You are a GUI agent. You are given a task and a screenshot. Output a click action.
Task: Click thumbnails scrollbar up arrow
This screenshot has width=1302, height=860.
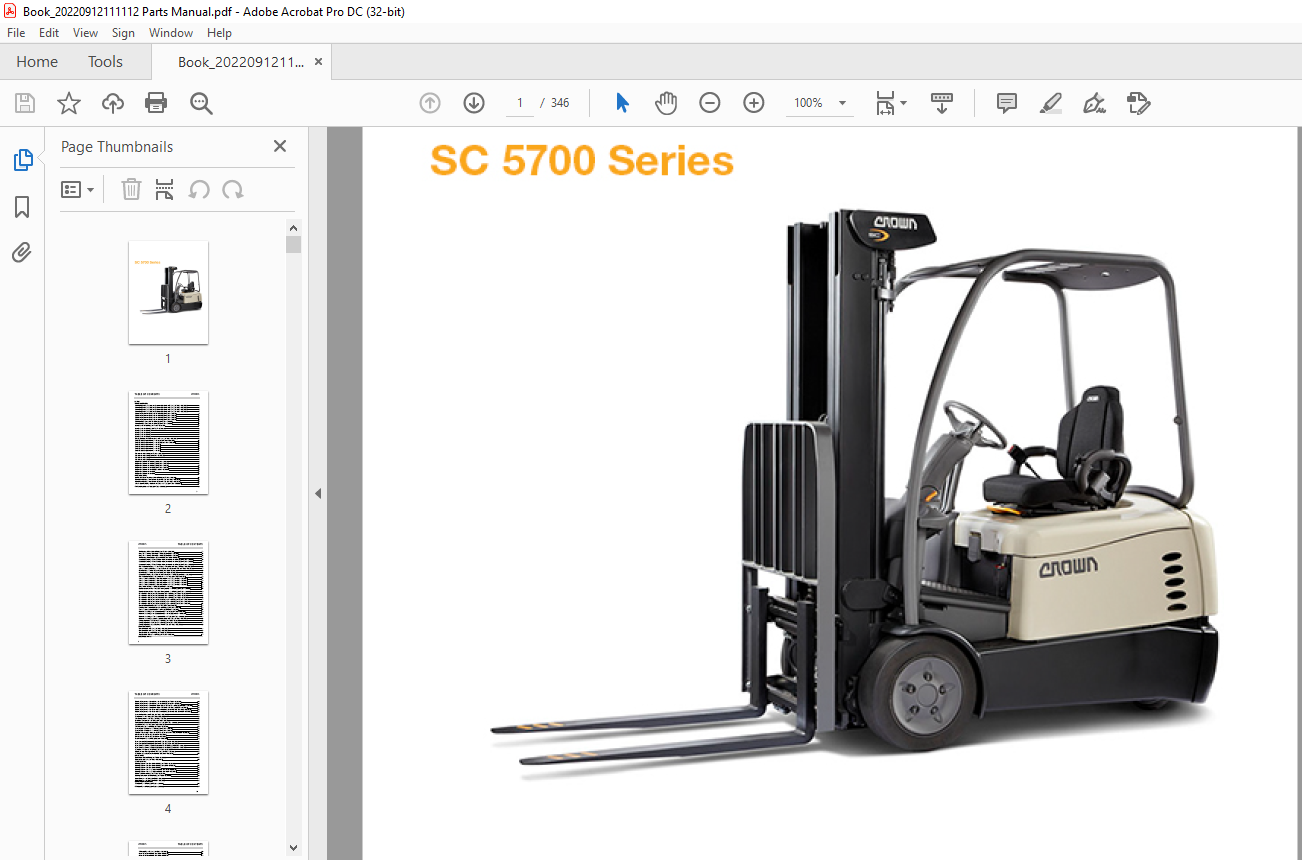click(x=293, y=227)
